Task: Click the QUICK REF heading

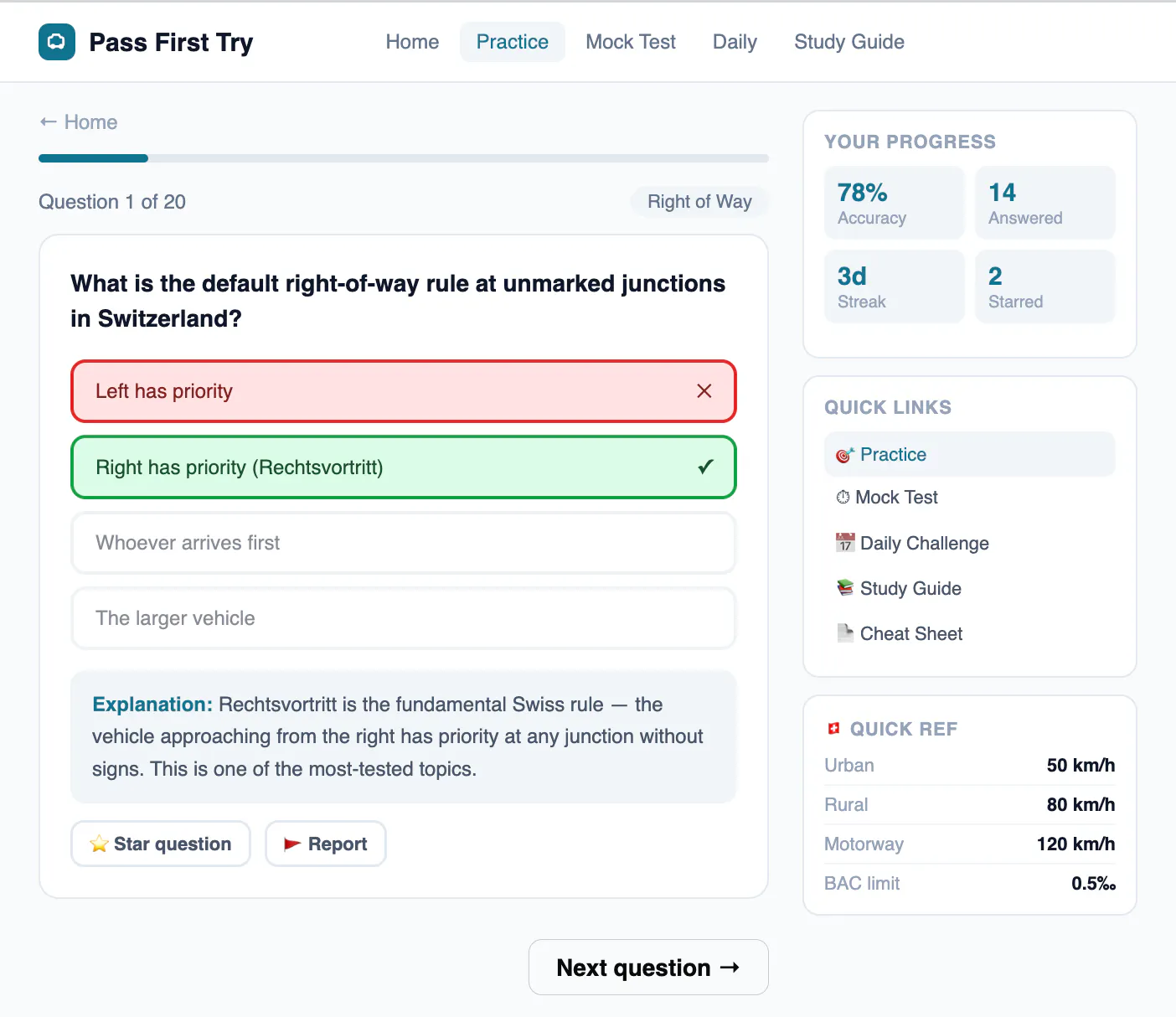Action: [903, 729]
